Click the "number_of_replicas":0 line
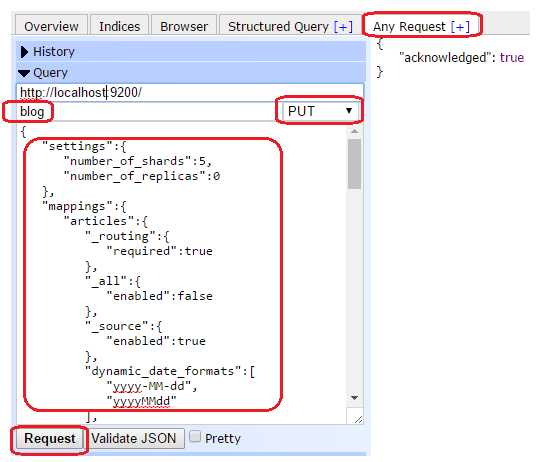 tap(142, 176)
